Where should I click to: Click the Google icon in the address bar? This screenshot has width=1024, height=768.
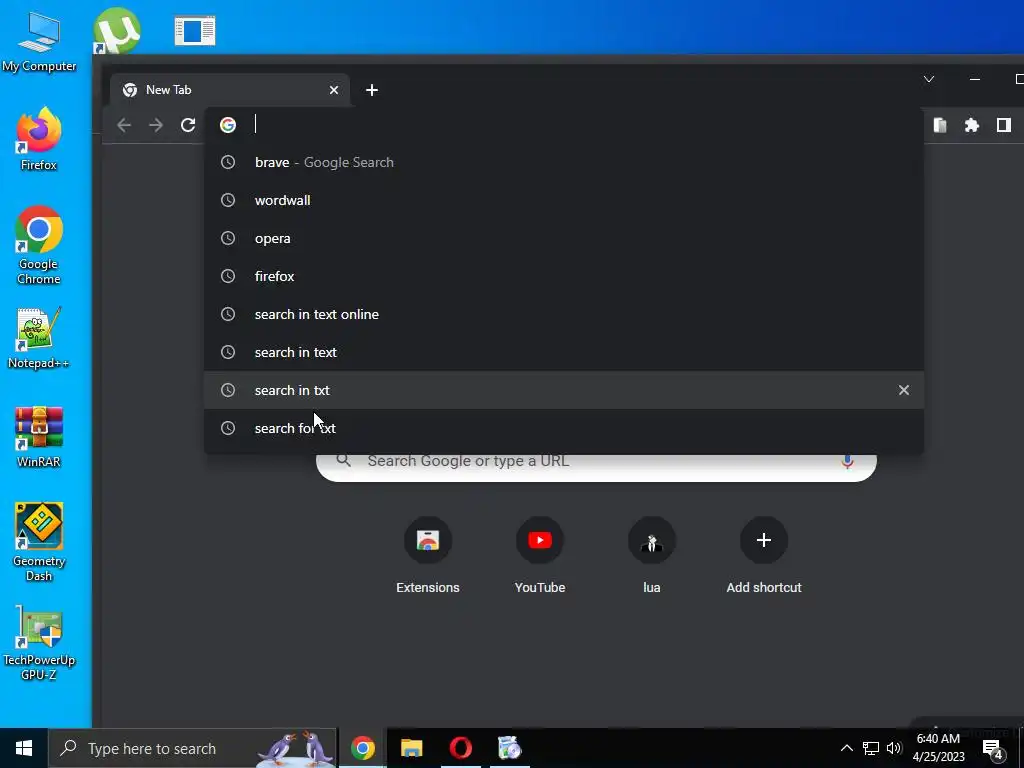click(x=228, y=125)
